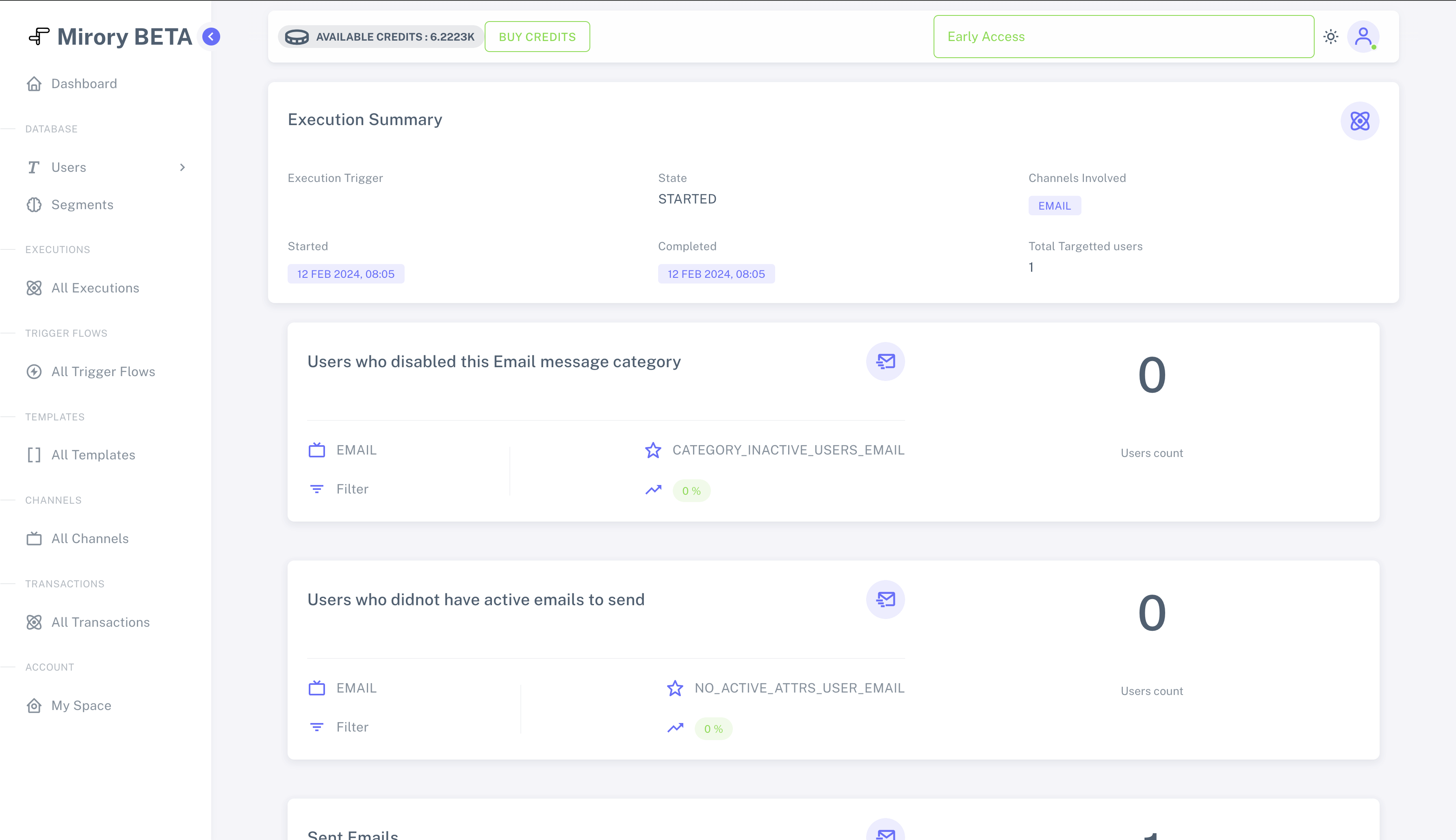Screen dimensions: 1456x840
Task: Click the Templates brackets icon
Action: pyautogui.click(x=34, y=455)
